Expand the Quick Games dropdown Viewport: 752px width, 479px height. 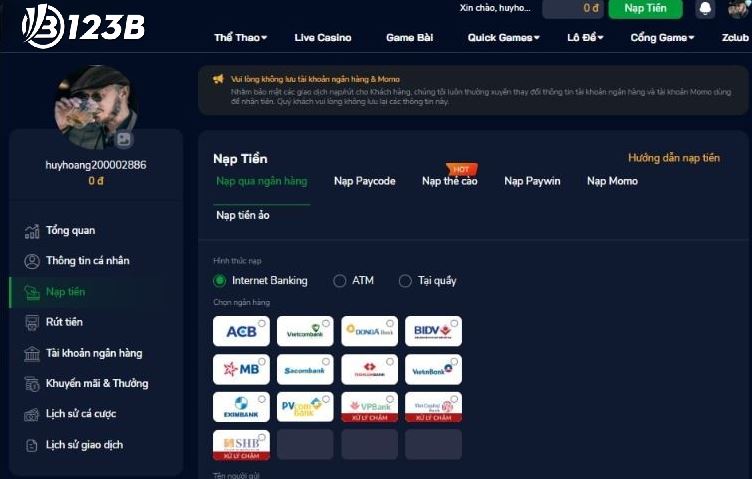pos(503,37)
